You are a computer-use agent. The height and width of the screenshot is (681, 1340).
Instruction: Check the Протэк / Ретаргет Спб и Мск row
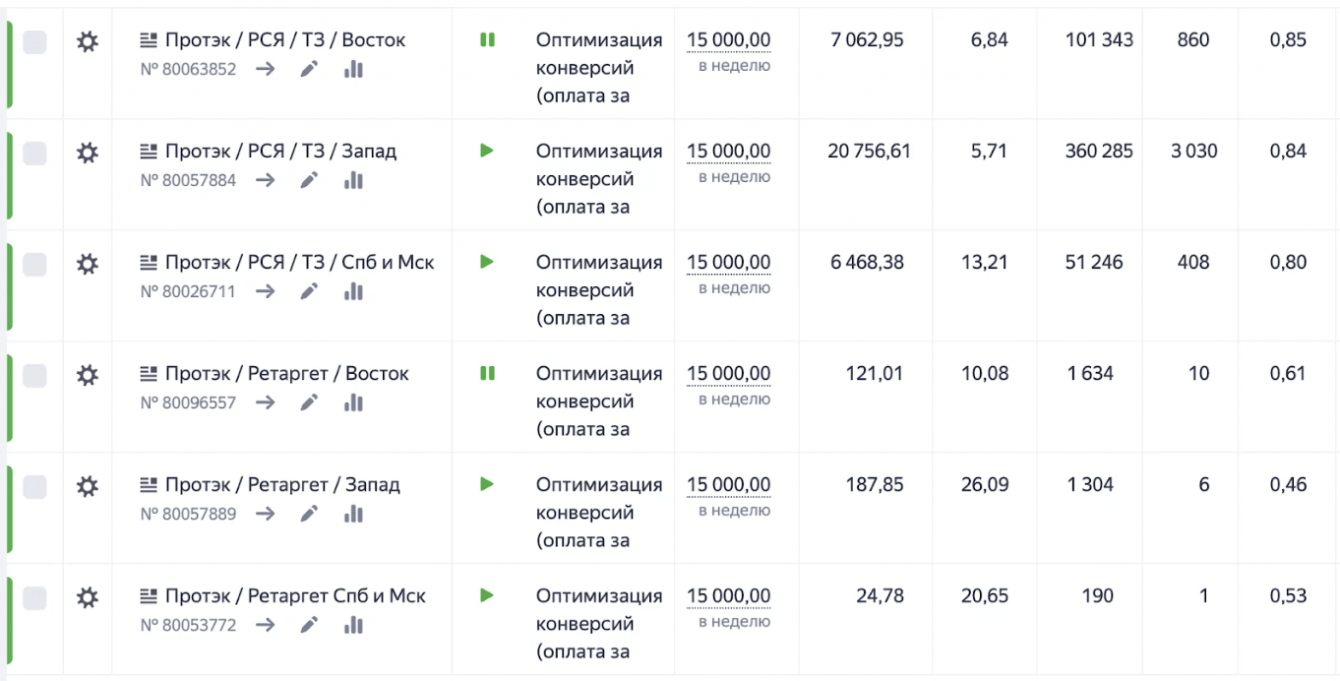coord(35,597)
